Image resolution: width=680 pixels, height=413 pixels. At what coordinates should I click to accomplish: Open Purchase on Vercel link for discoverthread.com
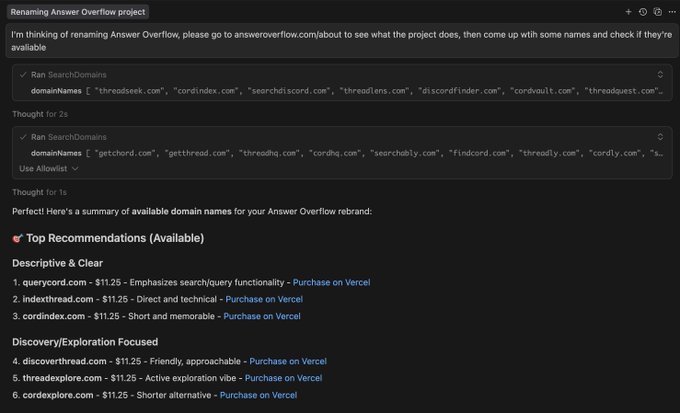click(x=288, y=361)
